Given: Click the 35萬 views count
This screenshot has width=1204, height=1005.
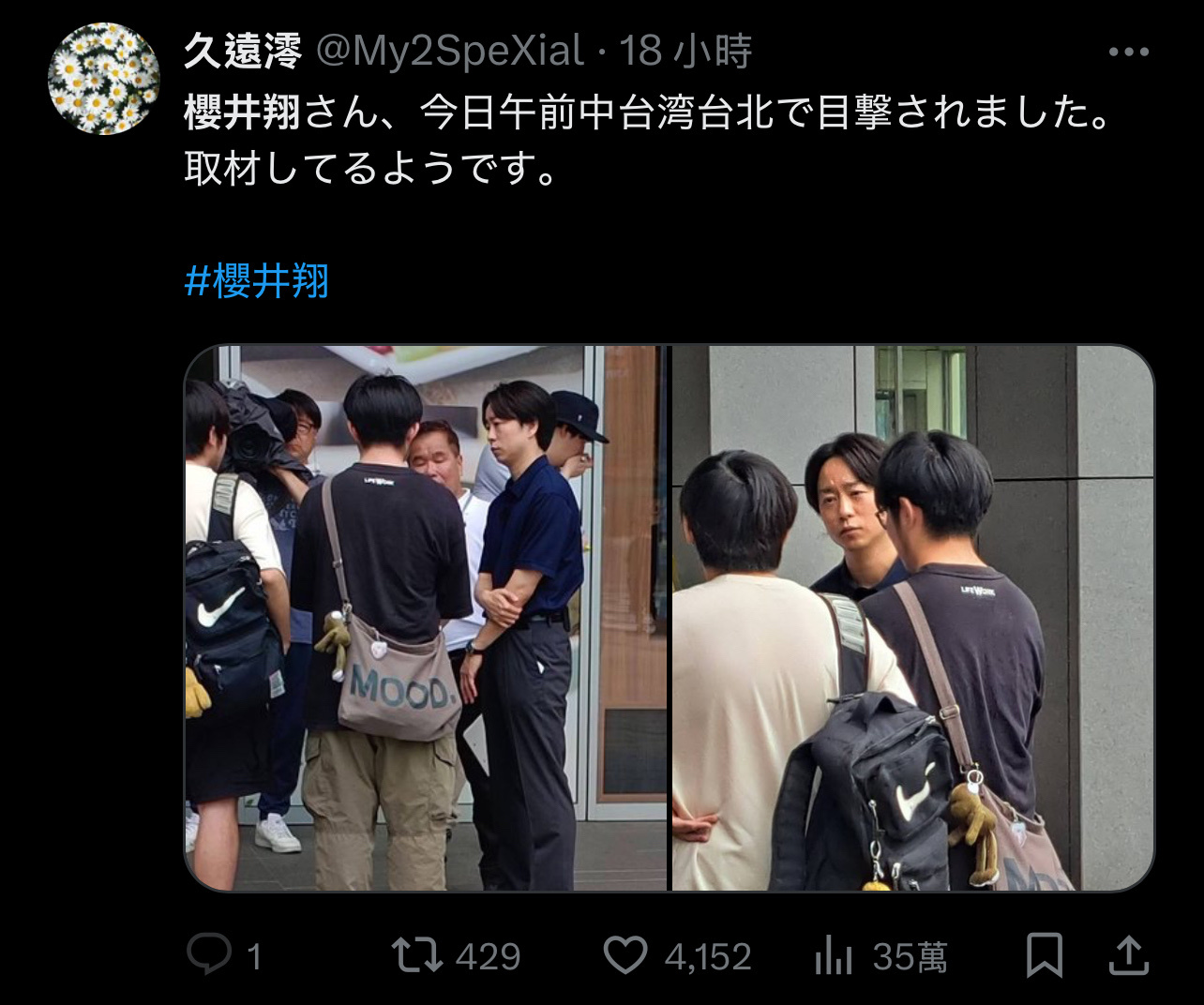Looking at the screenshot, I should coord(910,956).
